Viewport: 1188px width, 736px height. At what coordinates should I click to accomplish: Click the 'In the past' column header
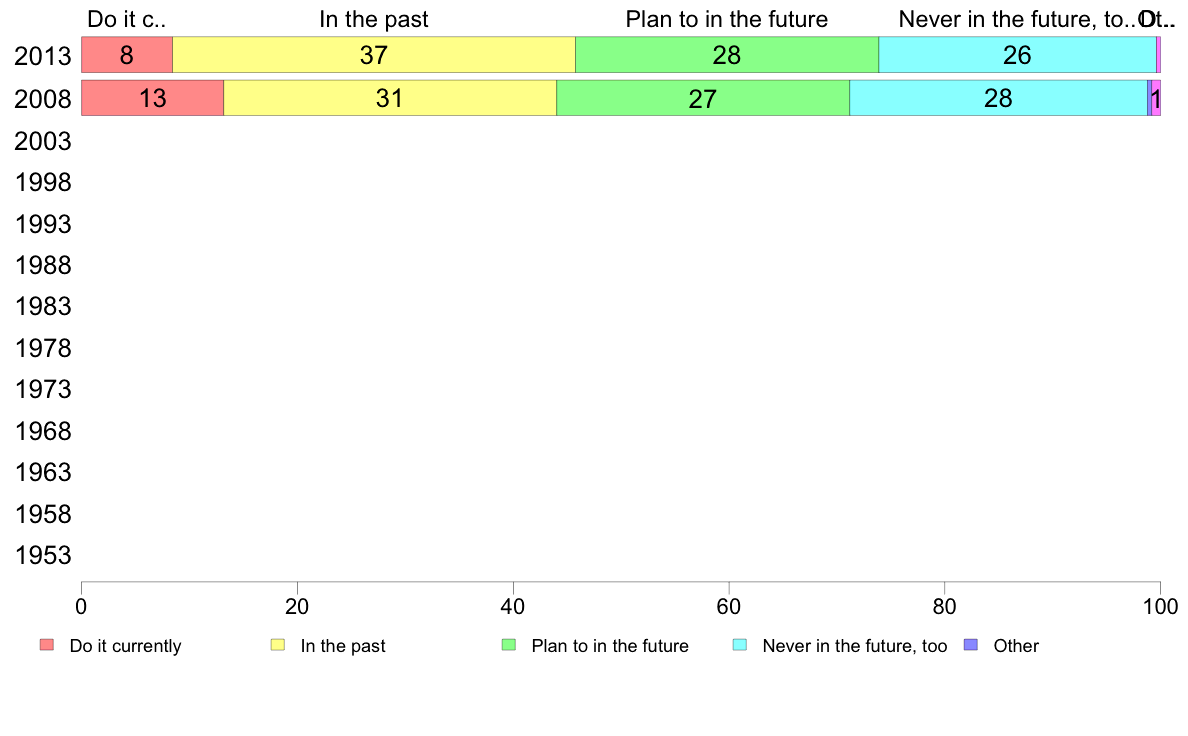374,19
